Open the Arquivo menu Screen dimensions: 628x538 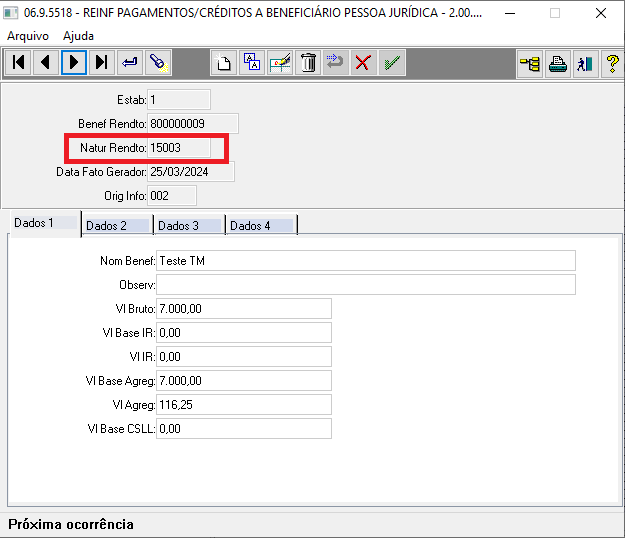(x=28, y=36)
